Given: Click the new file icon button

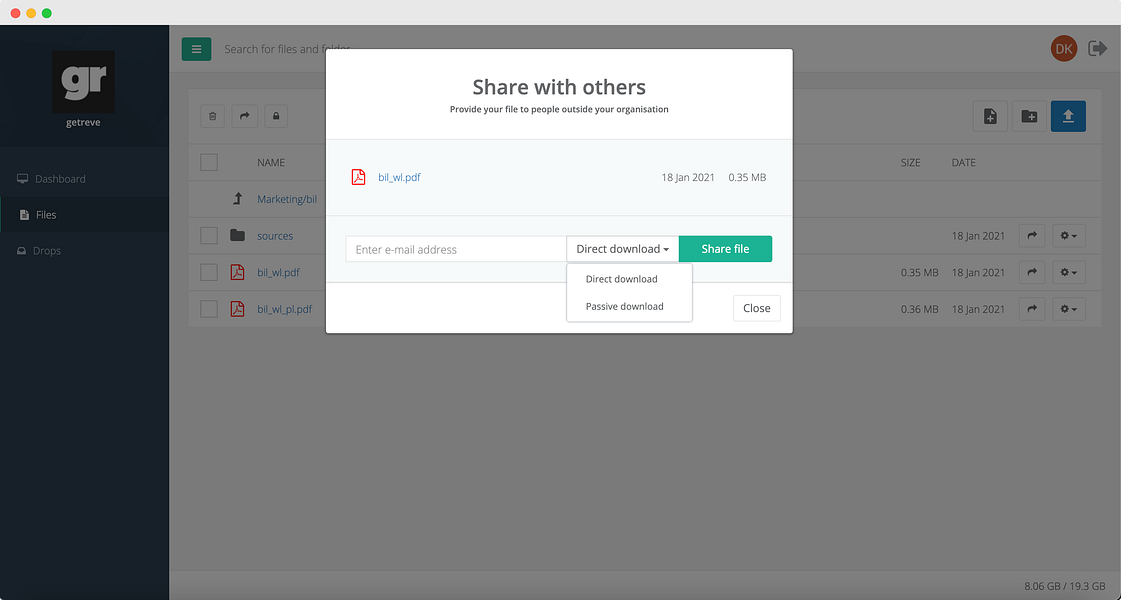Looking at the screenshot, I should point(990,117).
